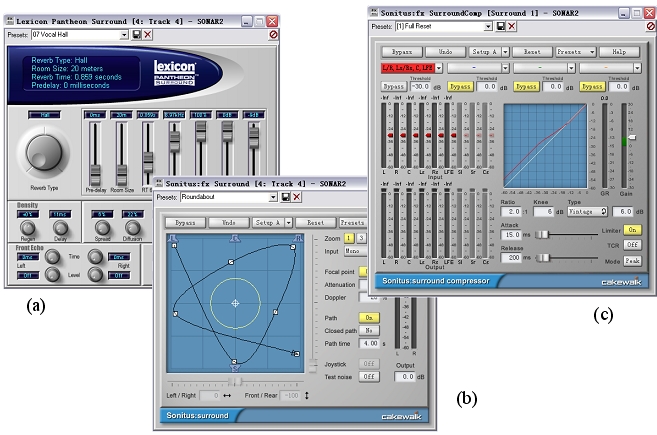Click Reset button in Sonitus Surround toolbar
657x435 pixels.
click(x=316, y=223)
